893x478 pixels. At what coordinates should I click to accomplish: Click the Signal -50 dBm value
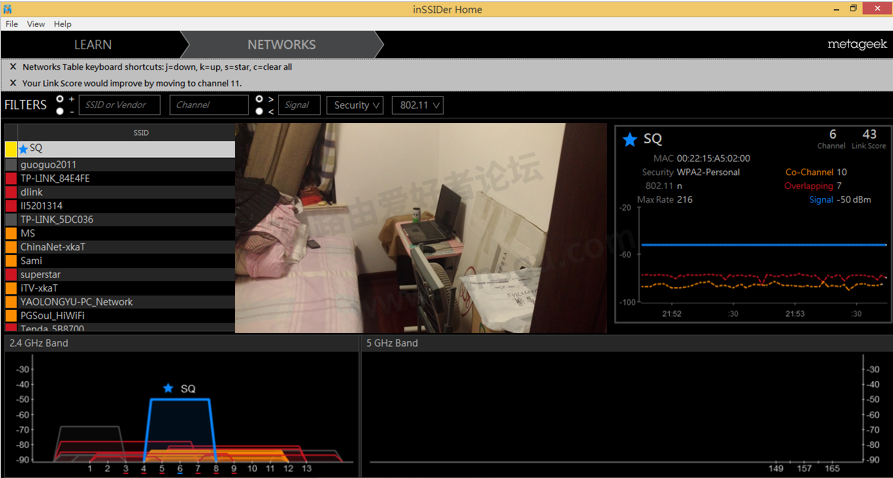[x=853, y=200]
